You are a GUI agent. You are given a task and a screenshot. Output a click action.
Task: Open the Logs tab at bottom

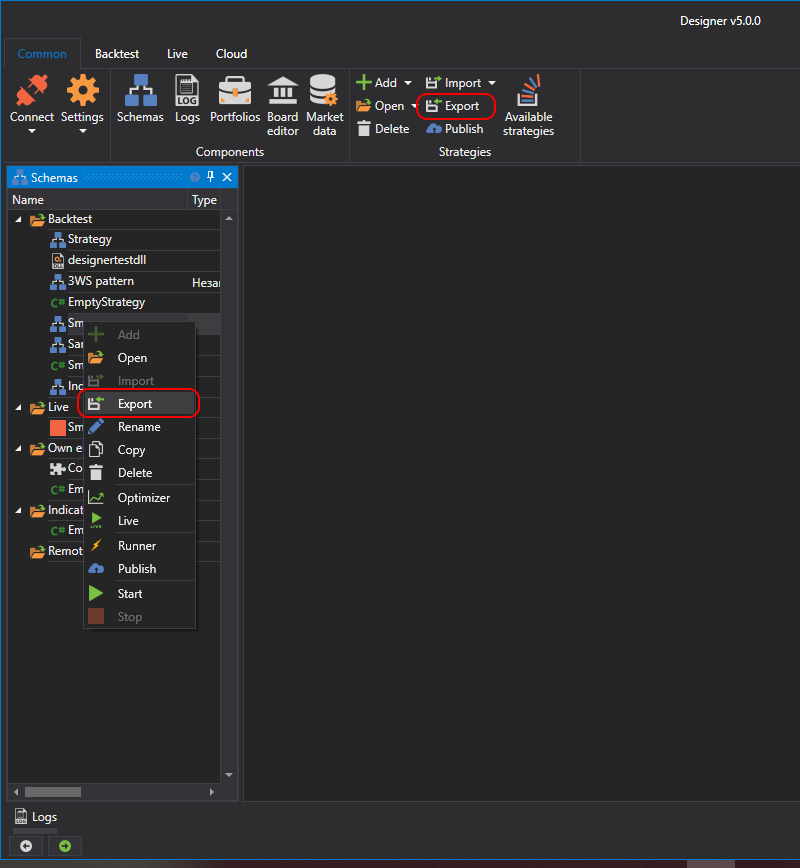point(35,817)
